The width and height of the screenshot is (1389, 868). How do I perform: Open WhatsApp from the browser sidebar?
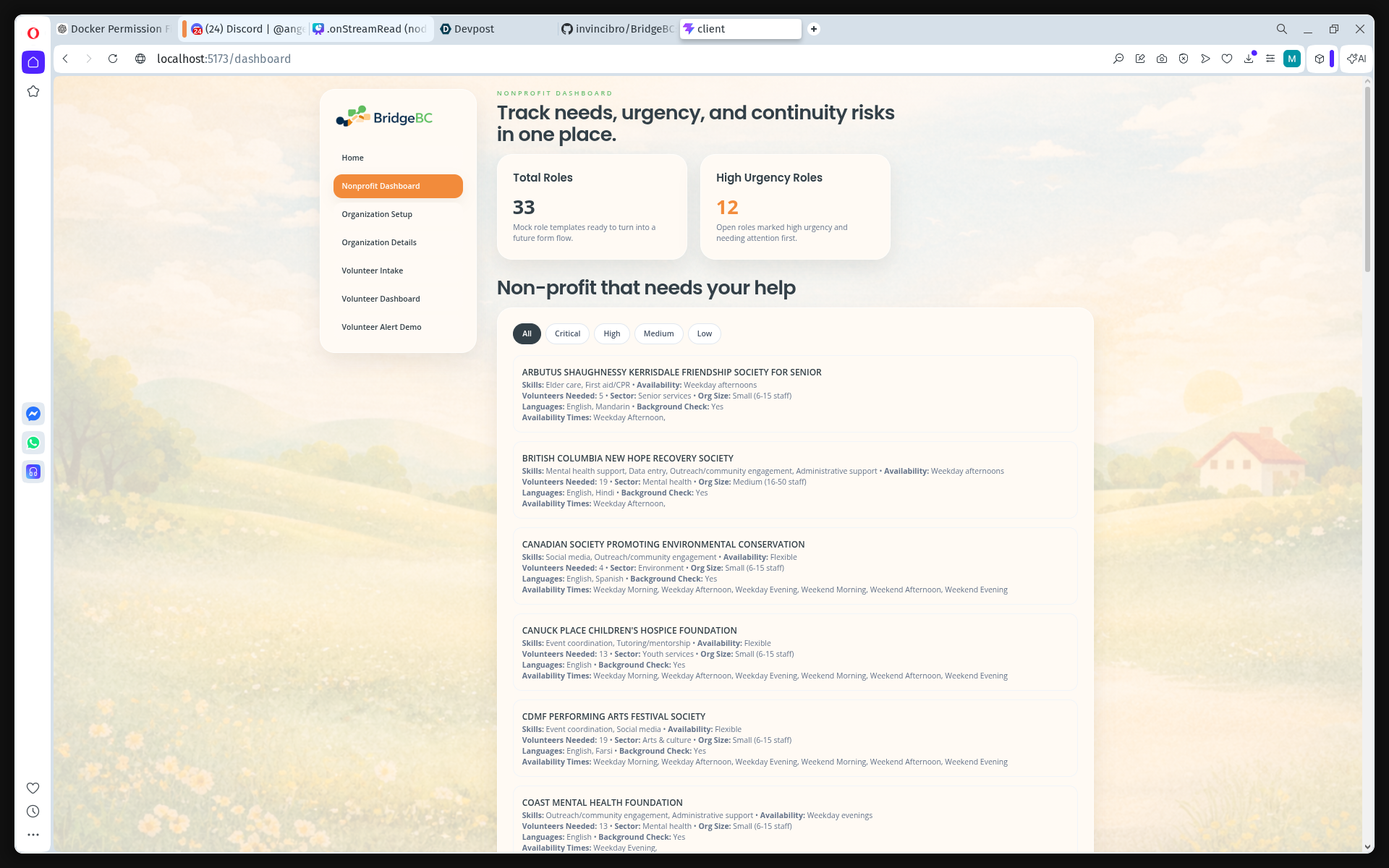[x=33, y=443]
